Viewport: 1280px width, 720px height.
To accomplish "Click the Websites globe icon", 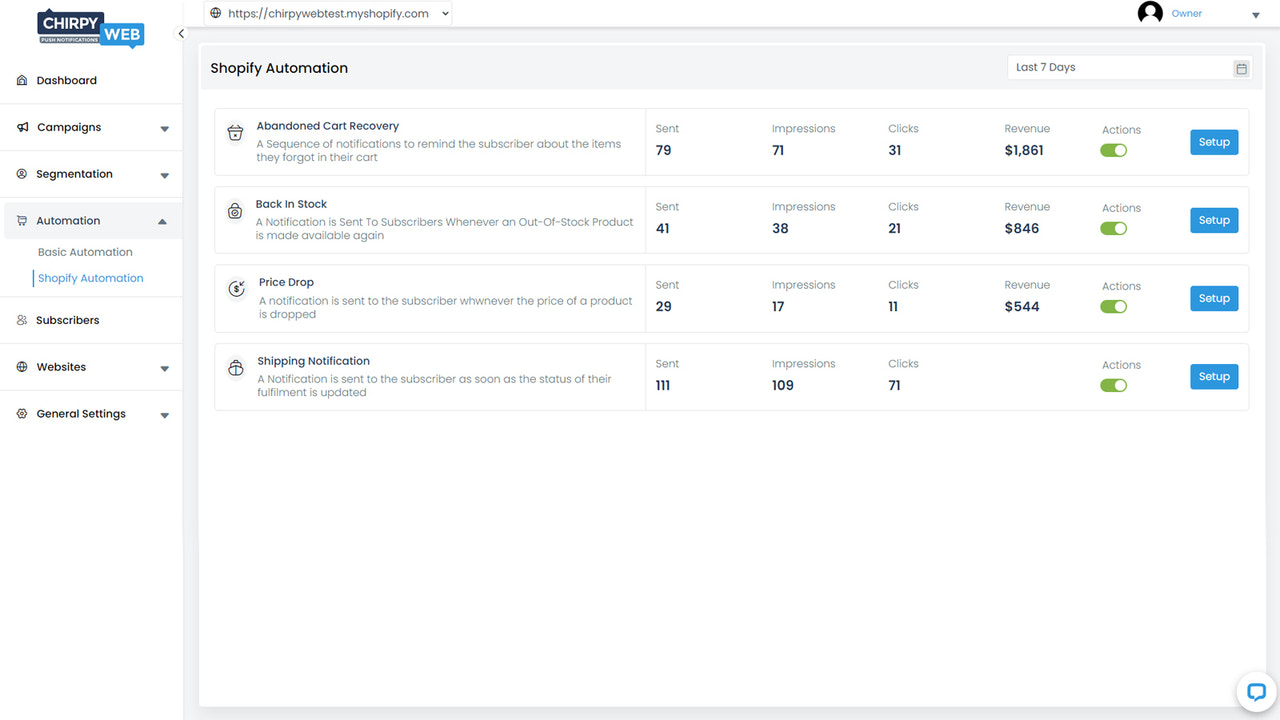I will (x=21, y=367).
